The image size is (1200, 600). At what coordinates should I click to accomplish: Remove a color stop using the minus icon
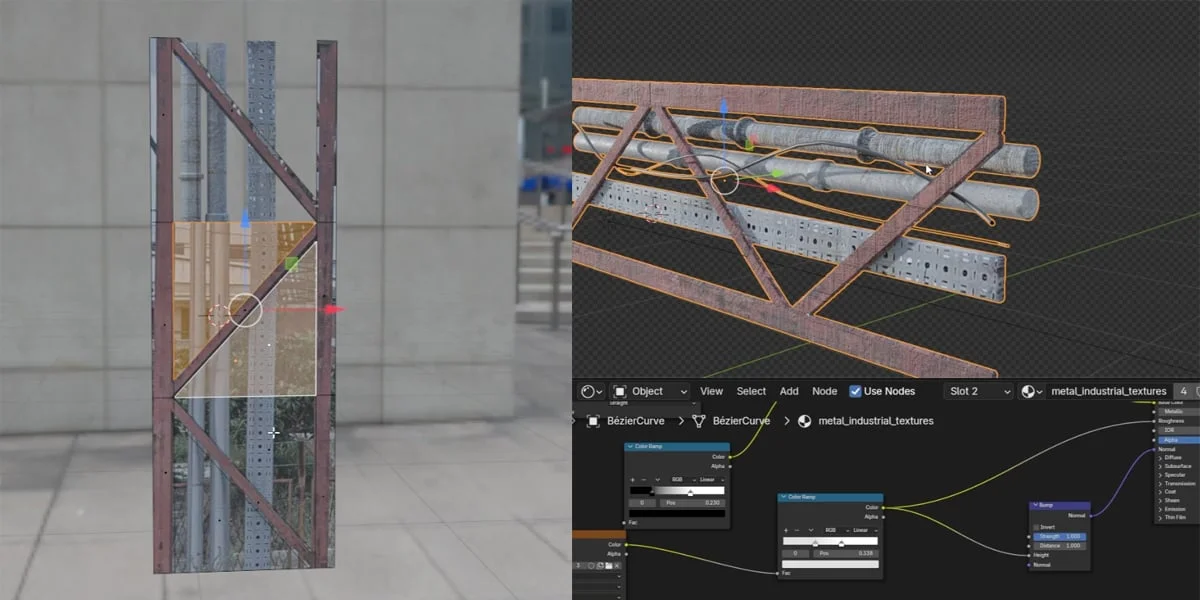643,479
